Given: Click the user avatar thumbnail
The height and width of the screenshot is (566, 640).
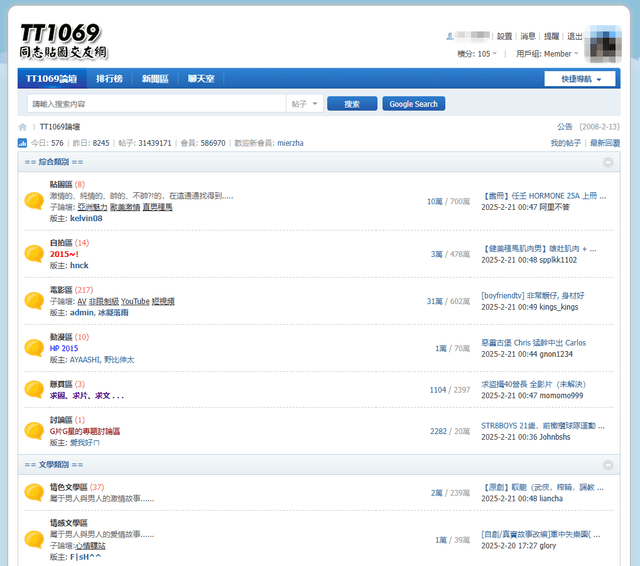Looking at the screenshot, I should [x=609, y=45].
